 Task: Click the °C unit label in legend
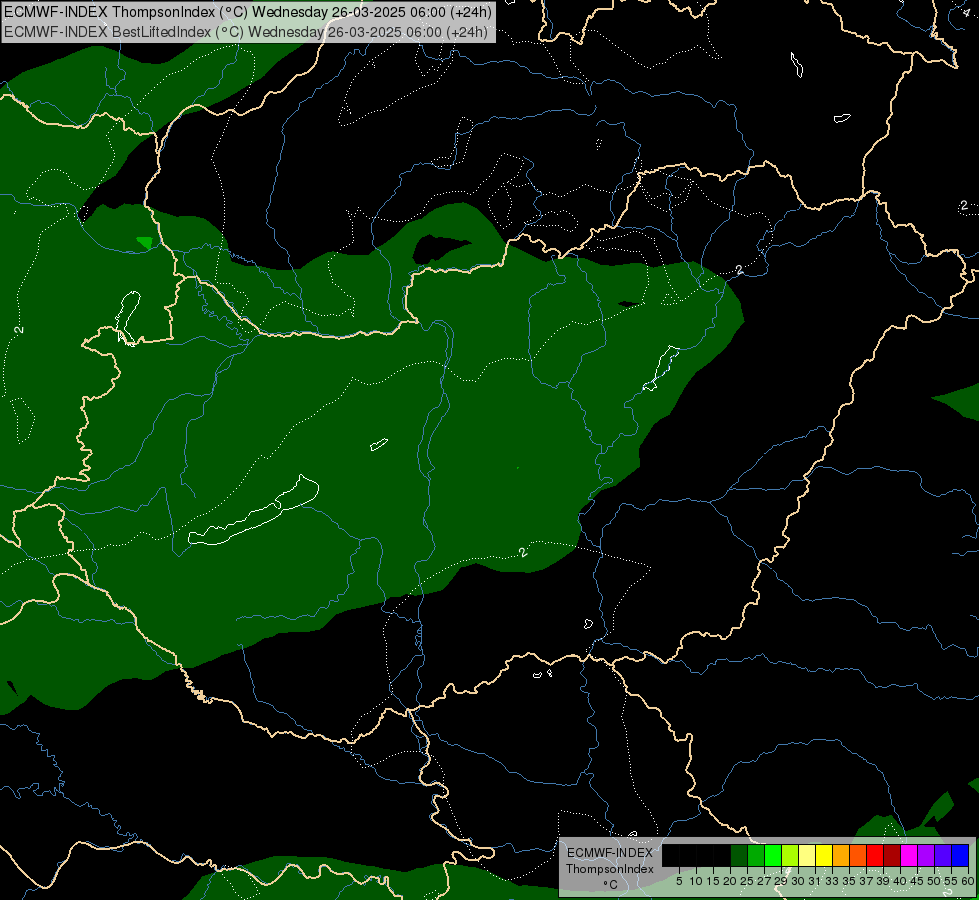[611, 885]
